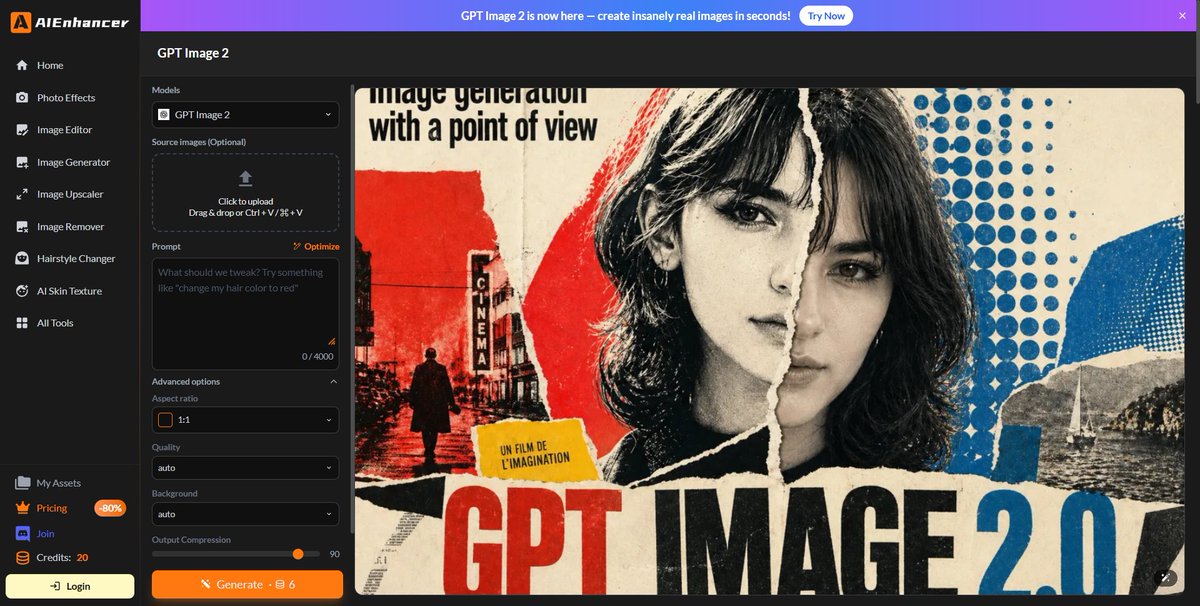
Task: Click the AI Skin Texture icon
Action: (x=22, y=291)
